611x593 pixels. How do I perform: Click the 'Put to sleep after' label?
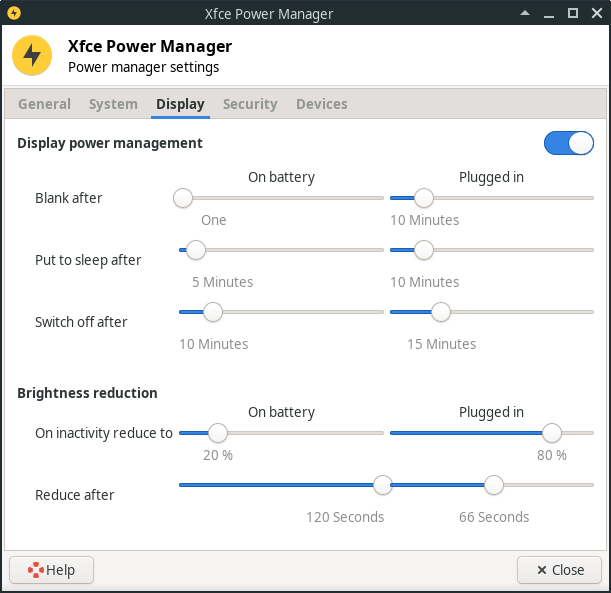click(88, 260)
